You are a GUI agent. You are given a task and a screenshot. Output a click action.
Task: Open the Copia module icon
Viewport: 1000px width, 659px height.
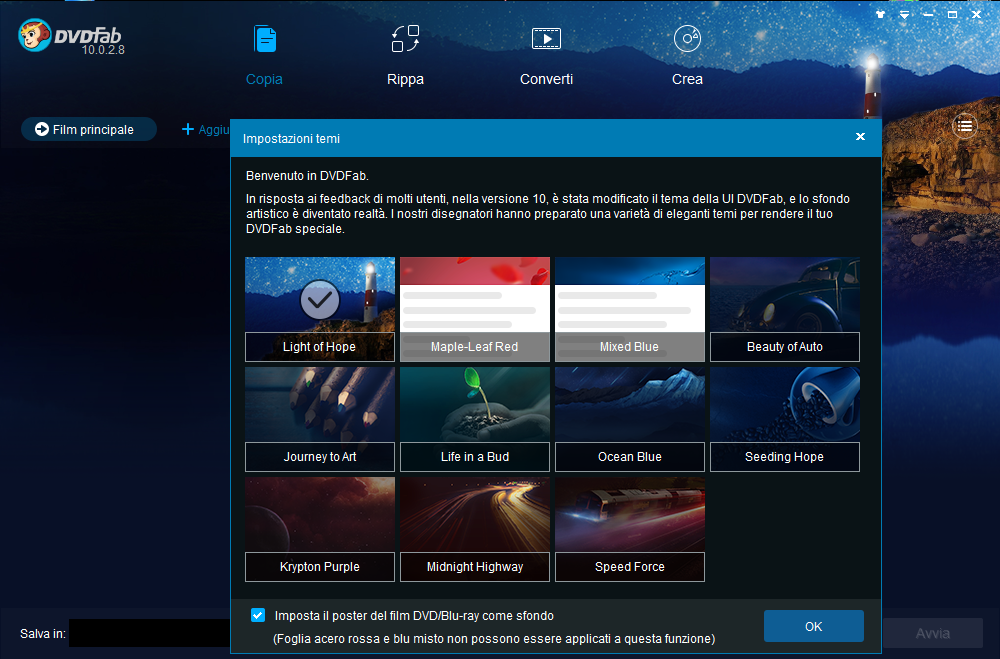(265, 40)
